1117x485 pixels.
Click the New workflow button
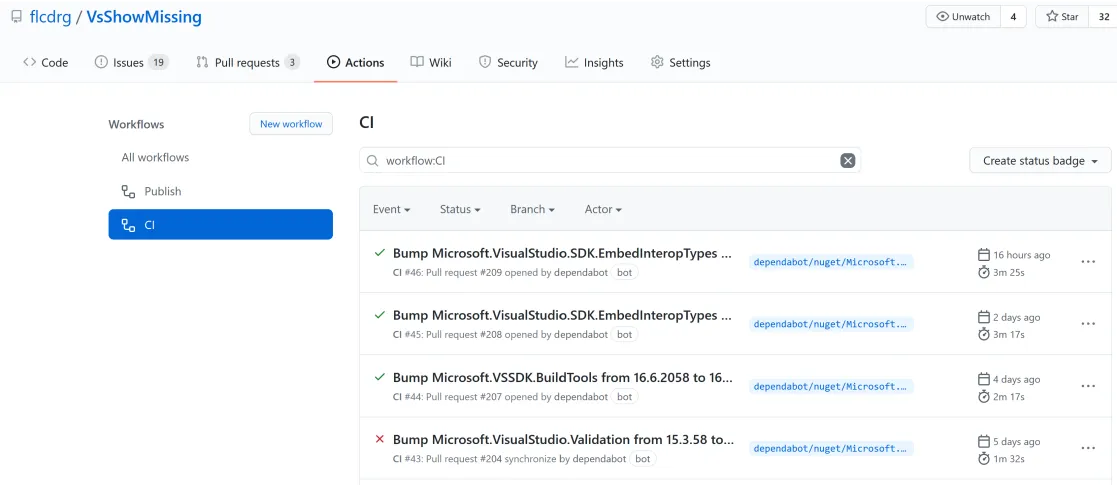click(291, 124)
